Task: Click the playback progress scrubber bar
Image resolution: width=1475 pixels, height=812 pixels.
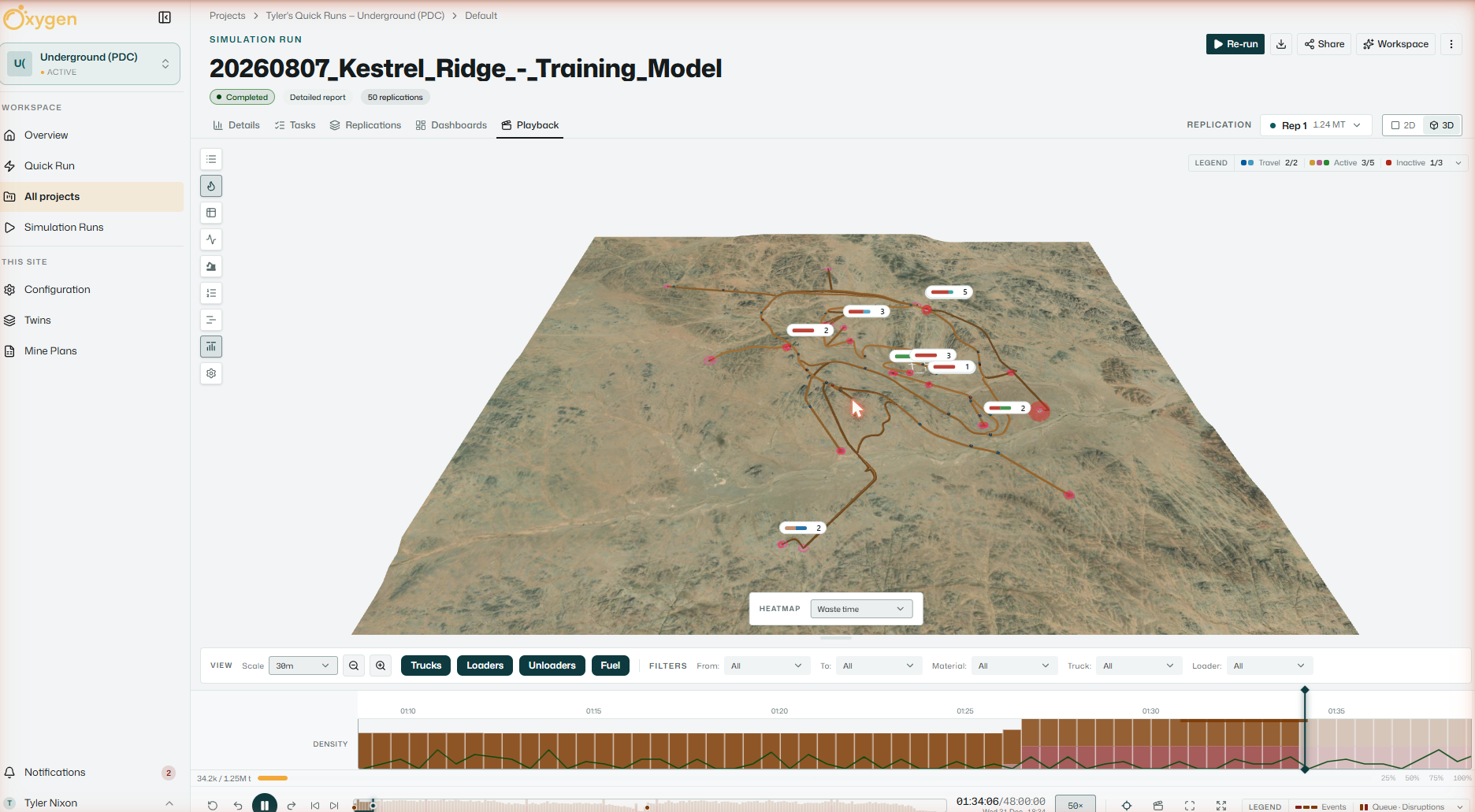Action: click(650, 805)
